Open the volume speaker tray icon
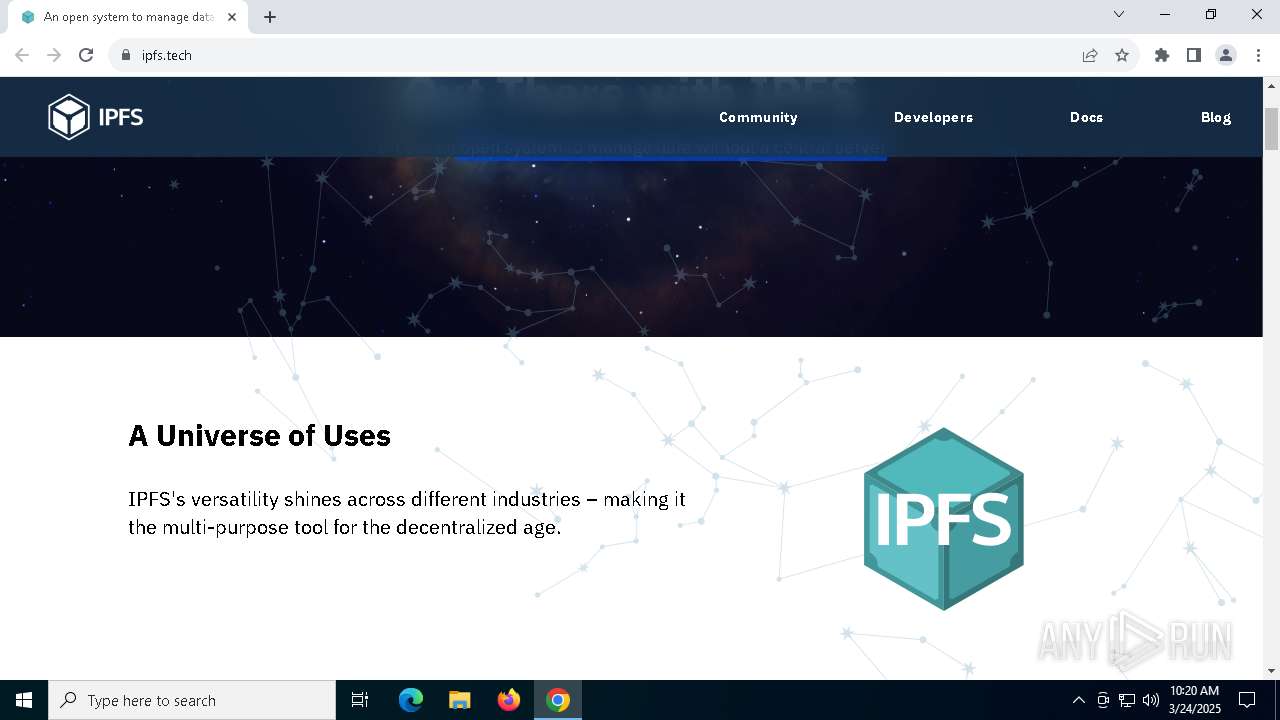 (1150, 700)
